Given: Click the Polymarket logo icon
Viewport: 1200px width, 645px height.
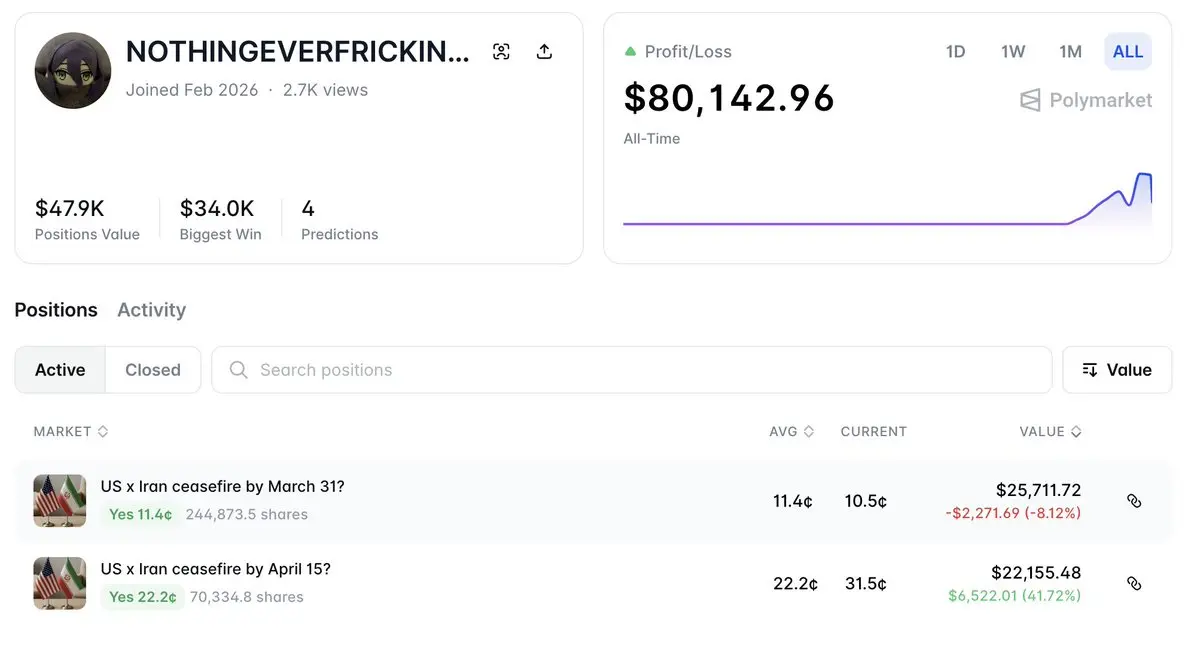Looking at the screenshot, I should click(x=1030, y=100).
